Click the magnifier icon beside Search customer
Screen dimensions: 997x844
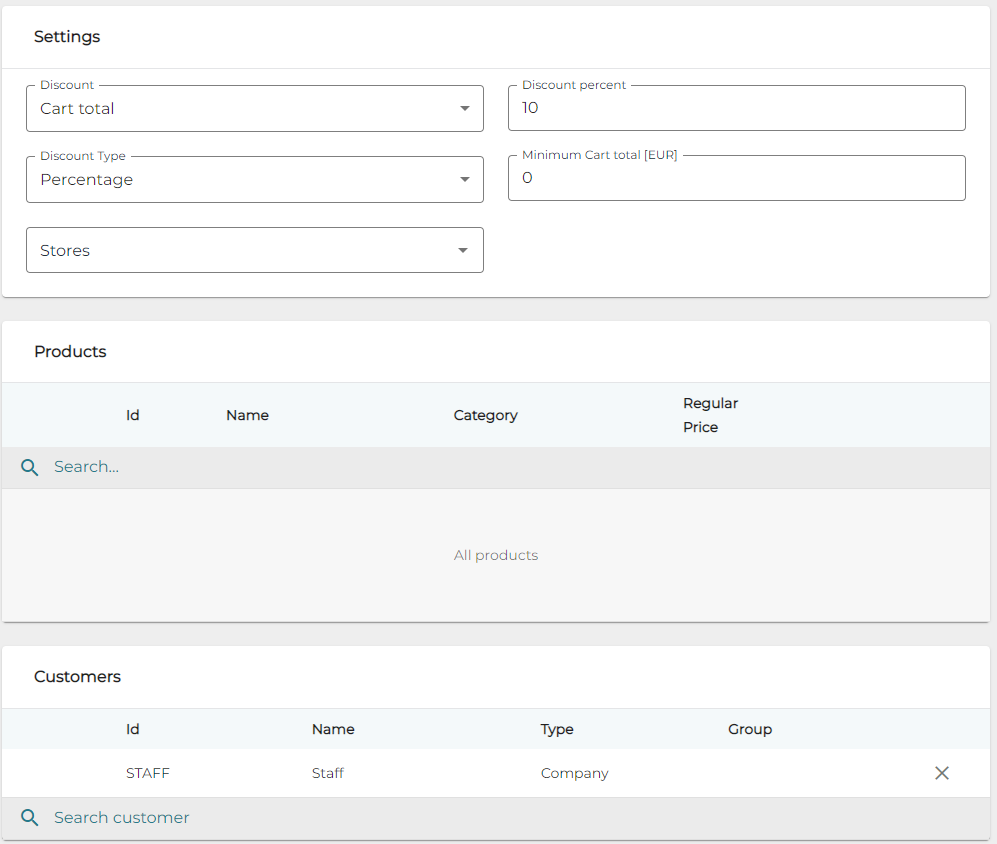coord(30,818)
